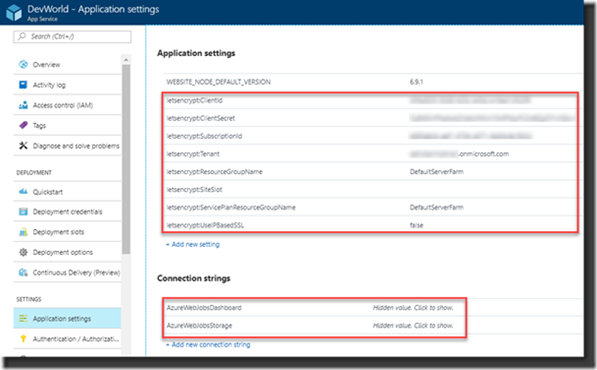
Task: Click the Application settings list icon
Action: (x=23, y=319)
